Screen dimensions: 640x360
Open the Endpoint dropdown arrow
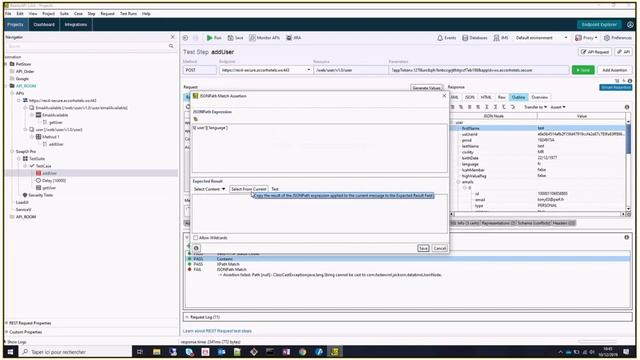[308, 70]
